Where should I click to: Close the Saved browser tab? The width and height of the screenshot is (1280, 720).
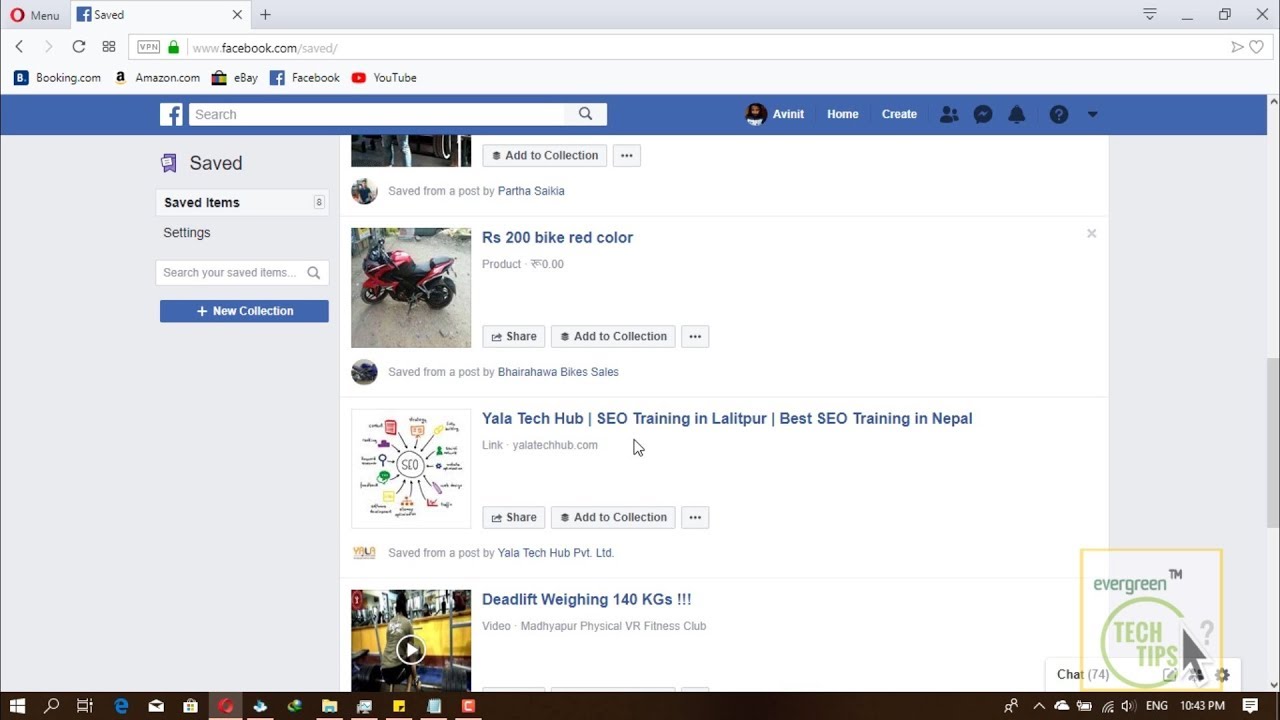click(x=237, y=15)
